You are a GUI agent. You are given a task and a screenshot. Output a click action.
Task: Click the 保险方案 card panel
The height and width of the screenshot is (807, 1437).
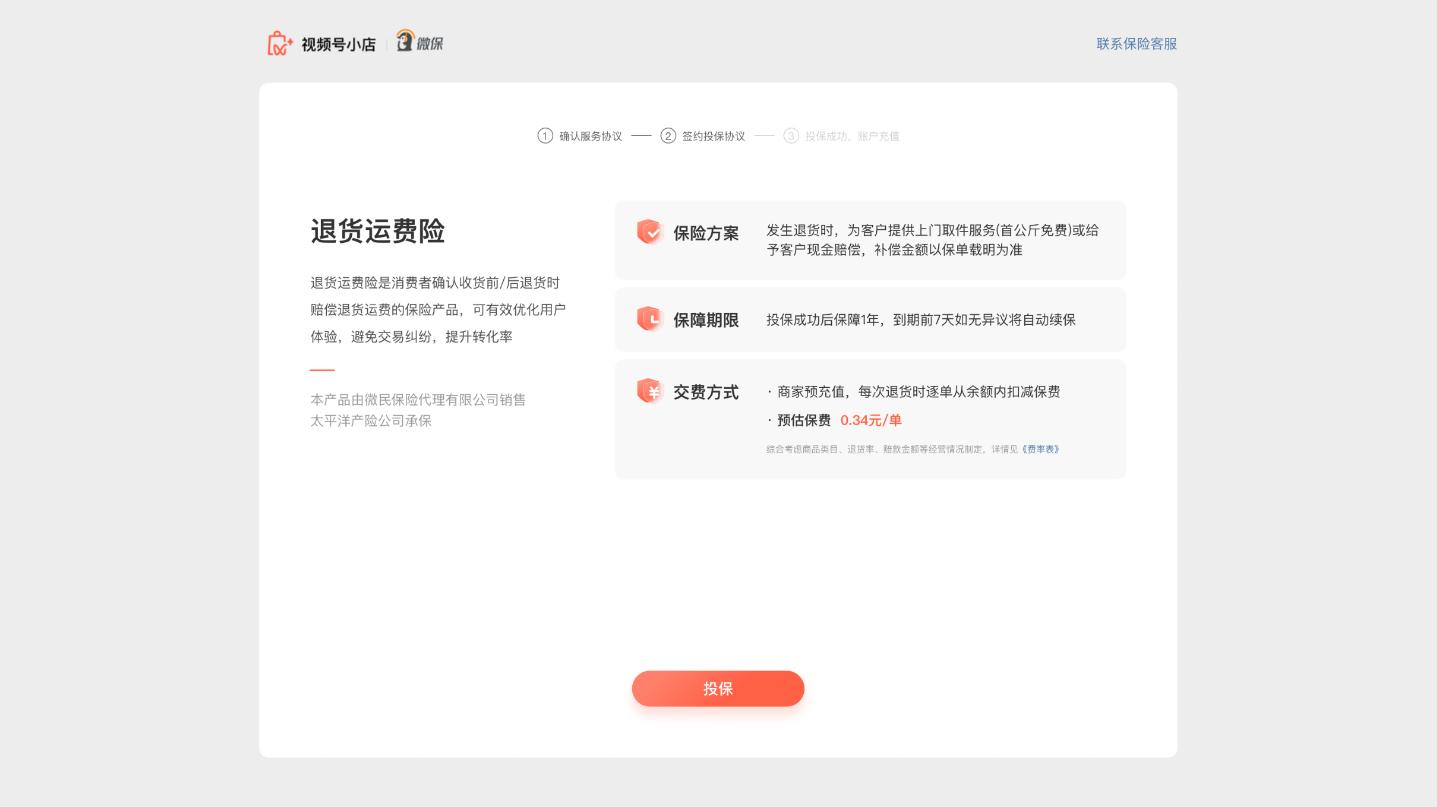click(x=870, y=240)
